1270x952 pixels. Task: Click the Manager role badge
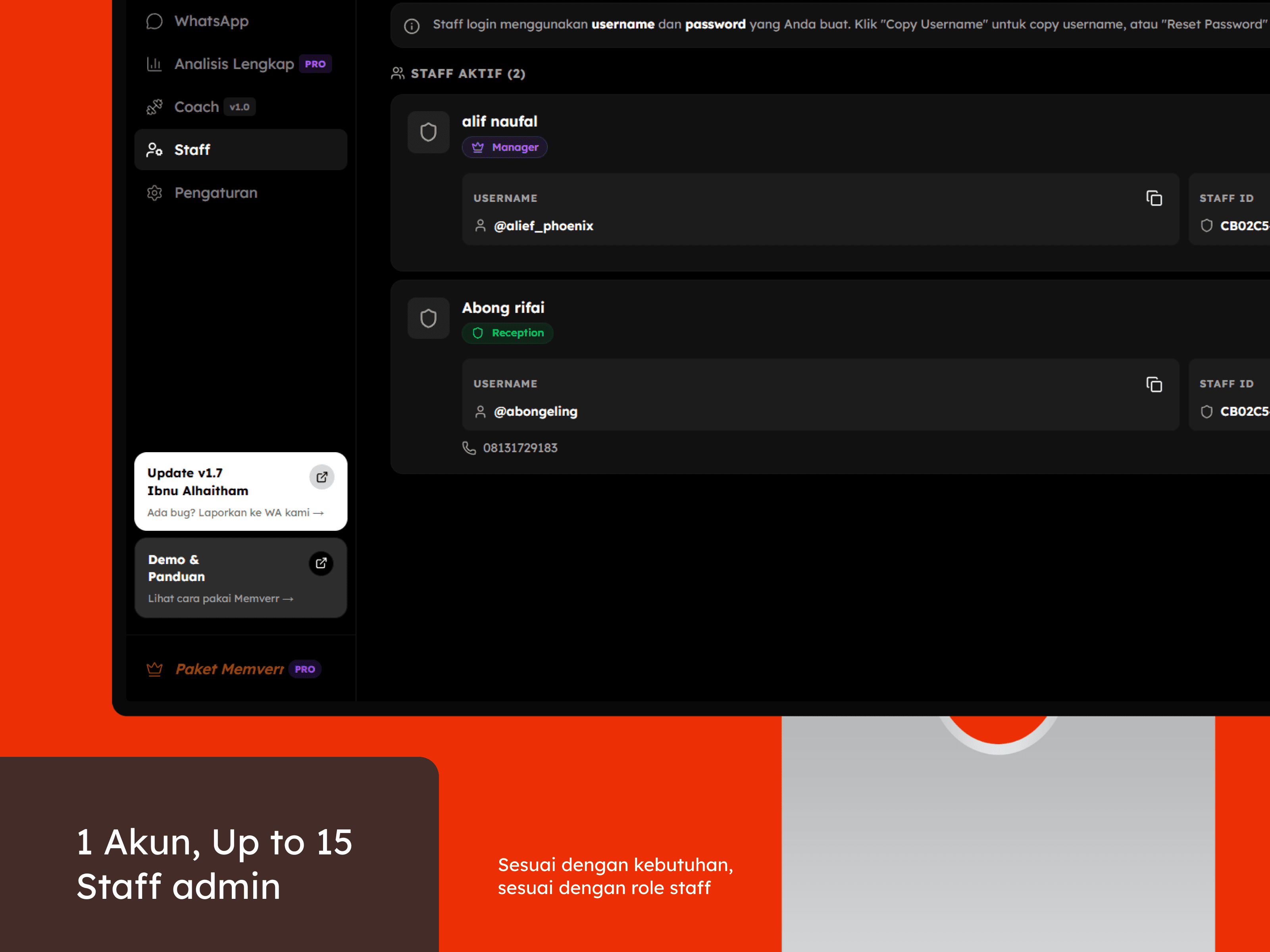click(505, 148)
